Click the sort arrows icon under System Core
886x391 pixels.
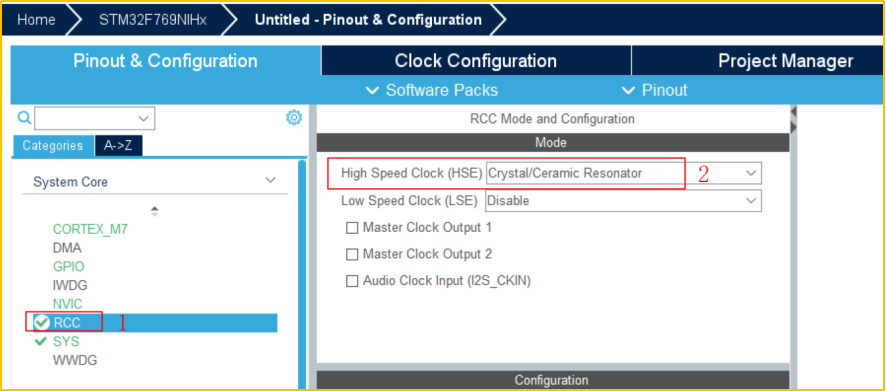[x=155, y=211]
